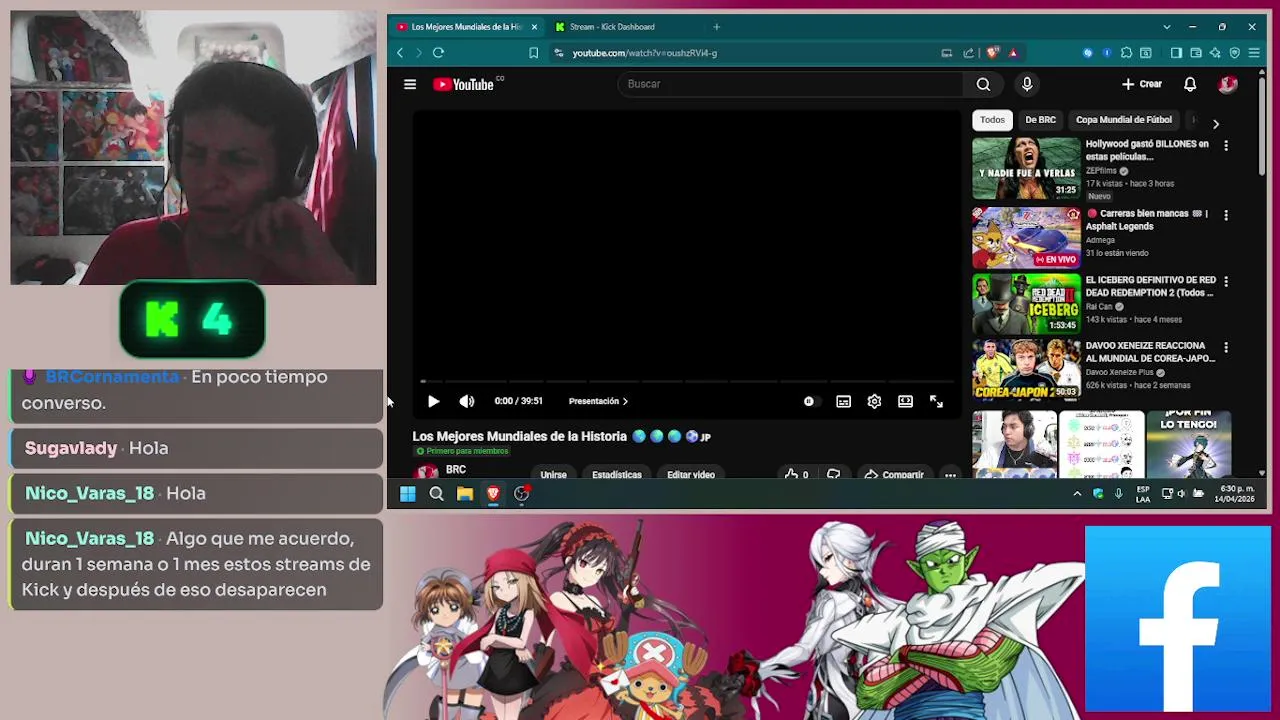
Task: Go back with the browser arrow
Action: 400,53
